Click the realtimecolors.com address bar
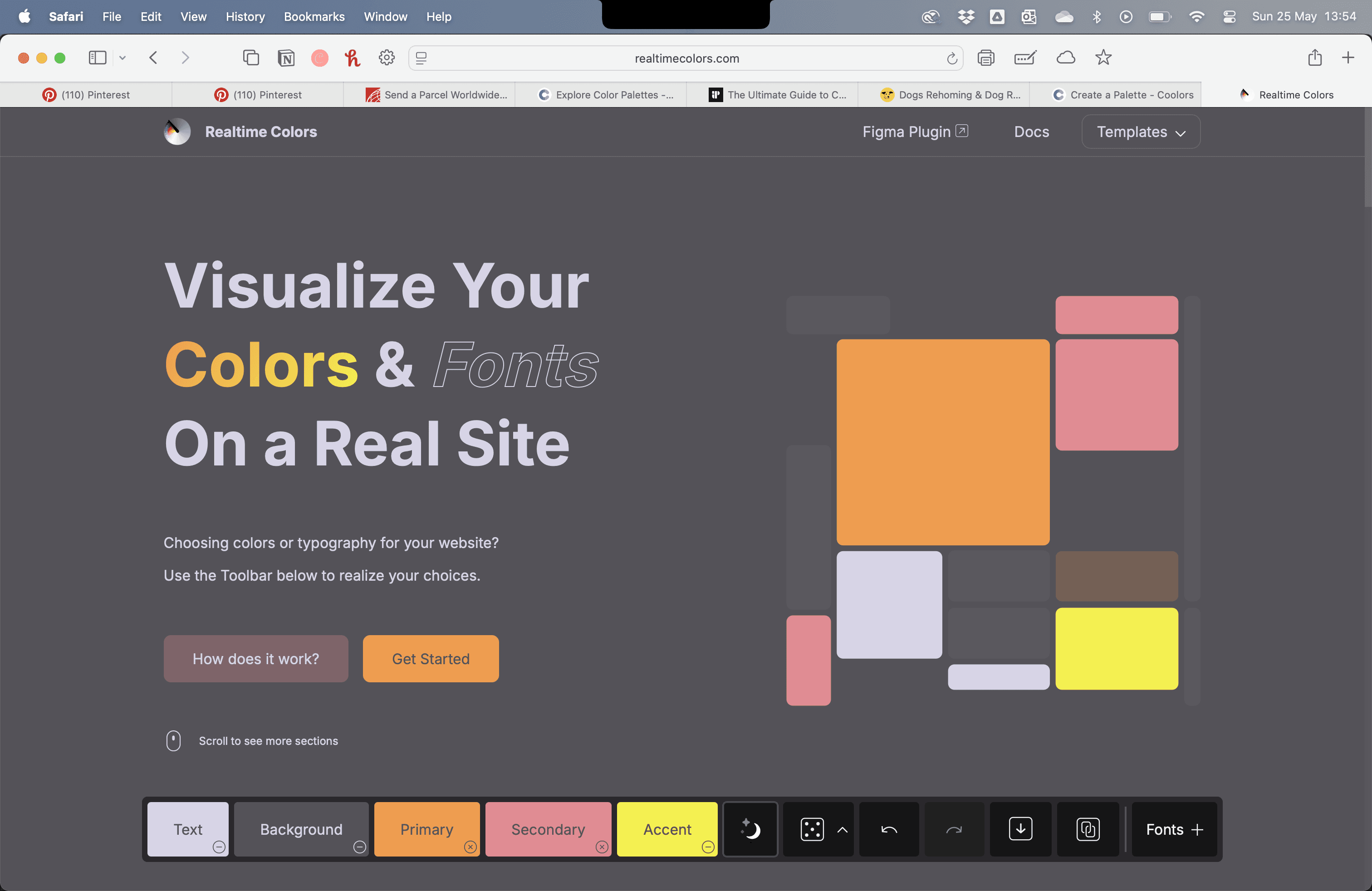Image resolution: width=1372 pixels, height=891 pixels. coord(686,58)
